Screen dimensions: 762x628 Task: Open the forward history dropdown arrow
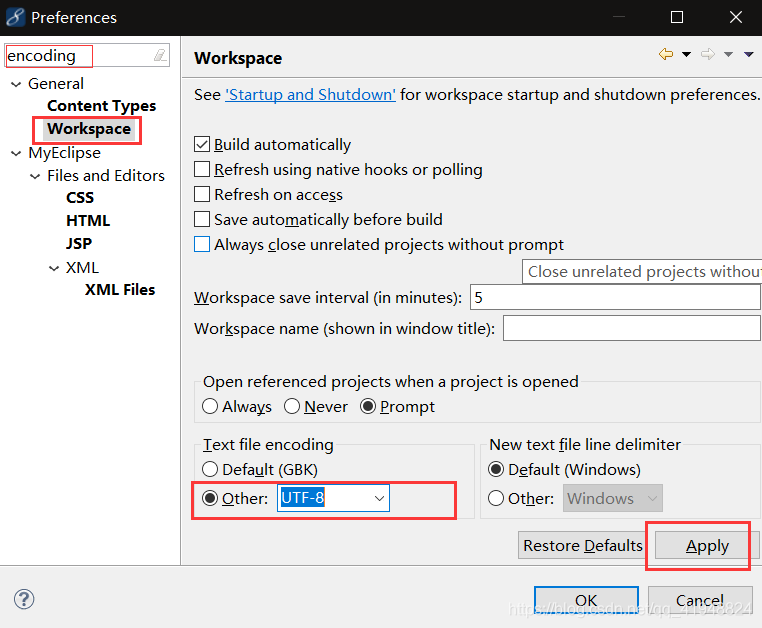(728, 54)
